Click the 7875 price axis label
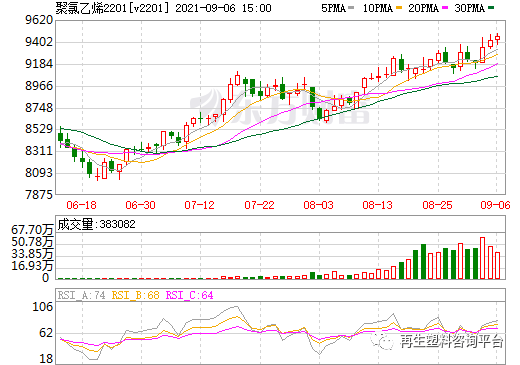Viewport: 520px width, 365px height. (39, 194)
